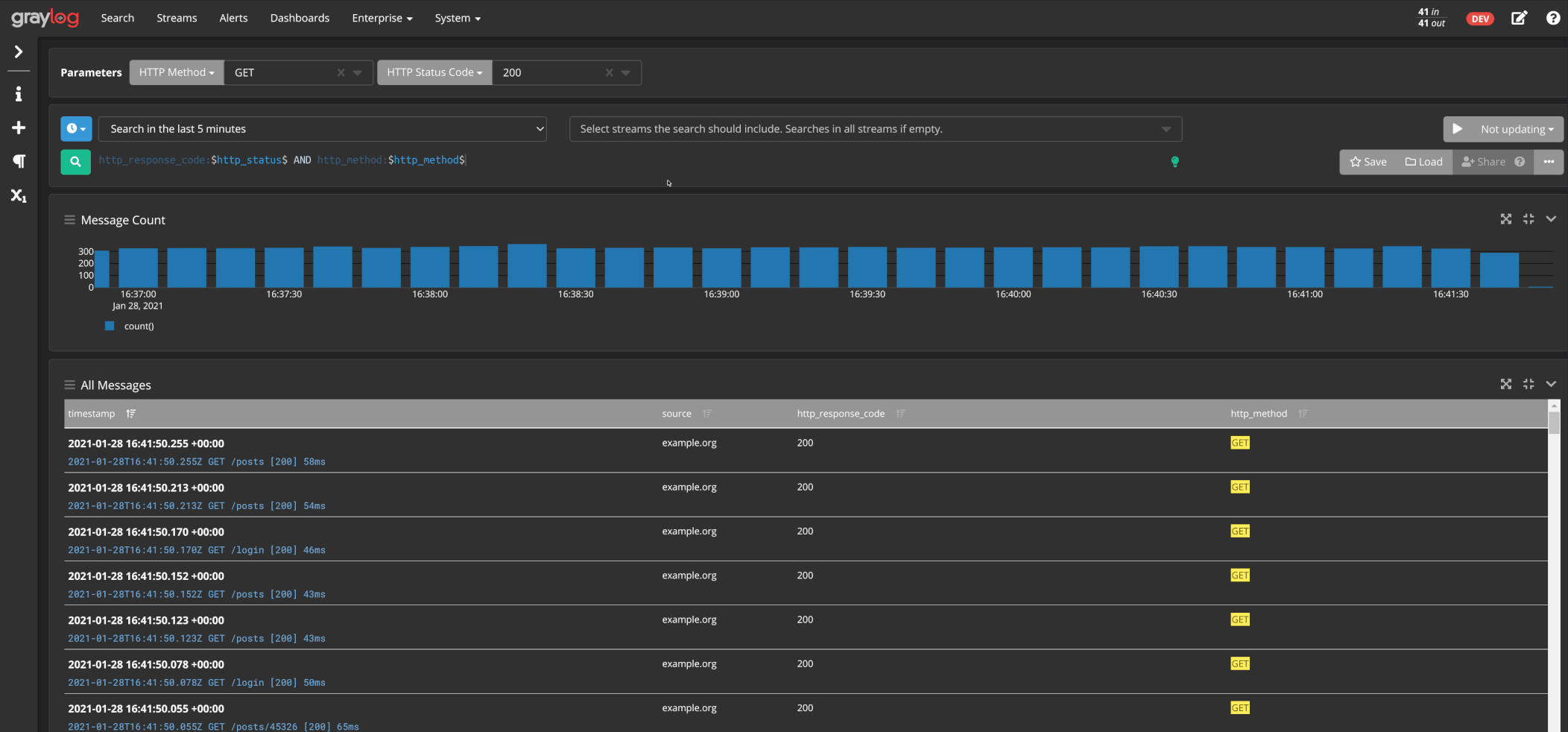Viewport: 1568px width, 732px height.
Task: Click the green search magnifier button
Action: (75, 162)
